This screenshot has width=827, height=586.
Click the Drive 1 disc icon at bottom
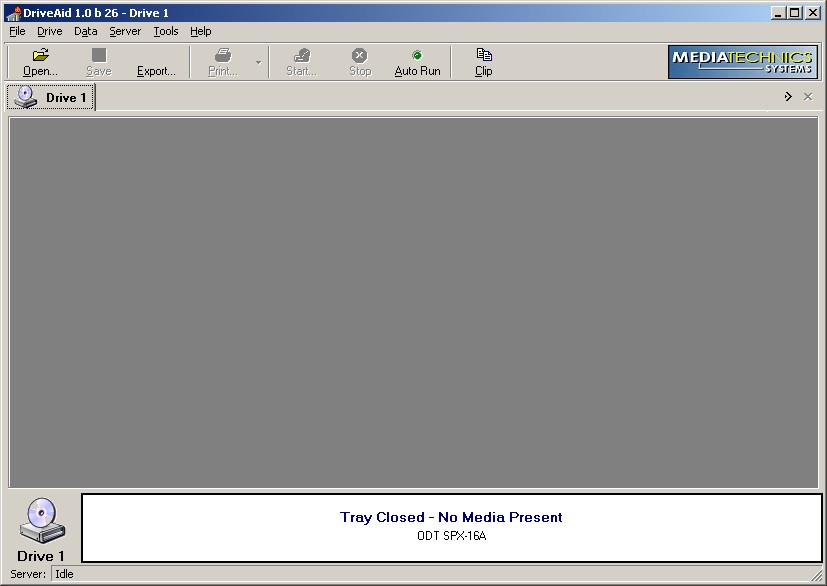coord(41,520)
